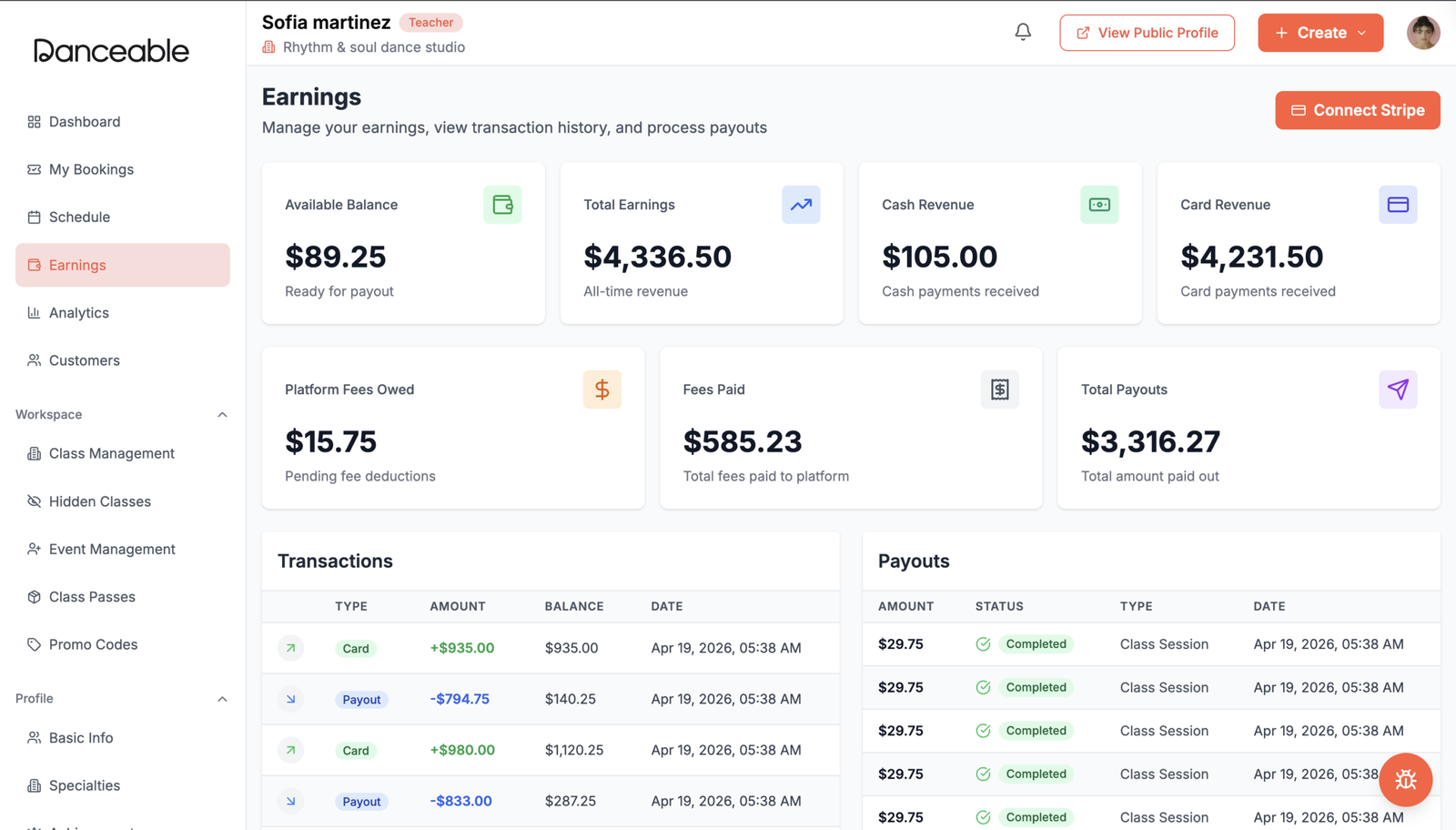Open Analytics
Viewport: 1456px width, 830px height.
(122, 313)
